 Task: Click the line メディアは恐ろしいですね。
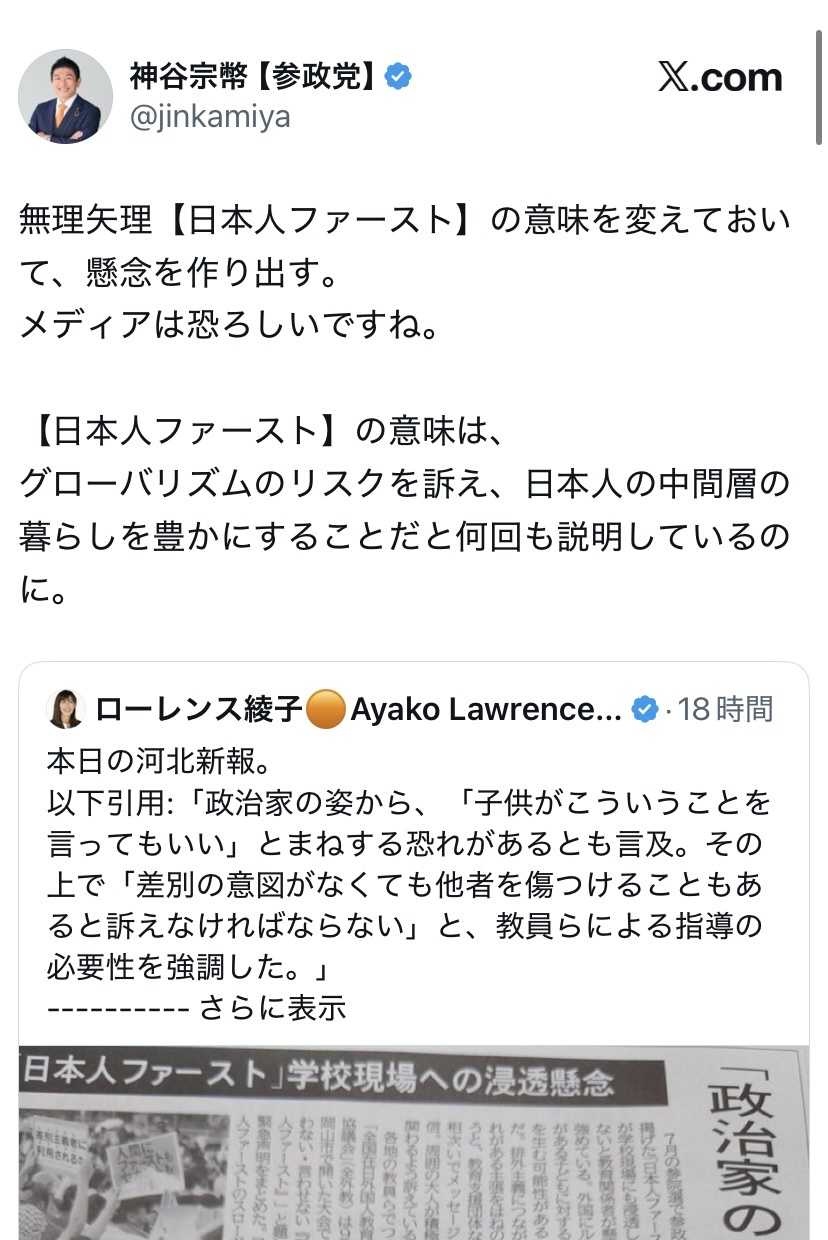(x=230, y=326)
